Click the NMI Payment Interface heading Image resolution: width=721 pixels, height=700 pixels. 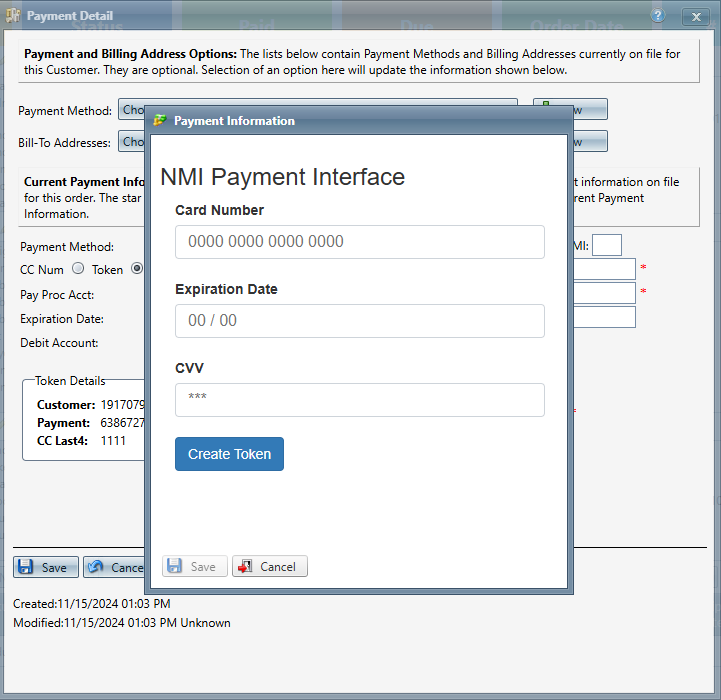(282, 177)
